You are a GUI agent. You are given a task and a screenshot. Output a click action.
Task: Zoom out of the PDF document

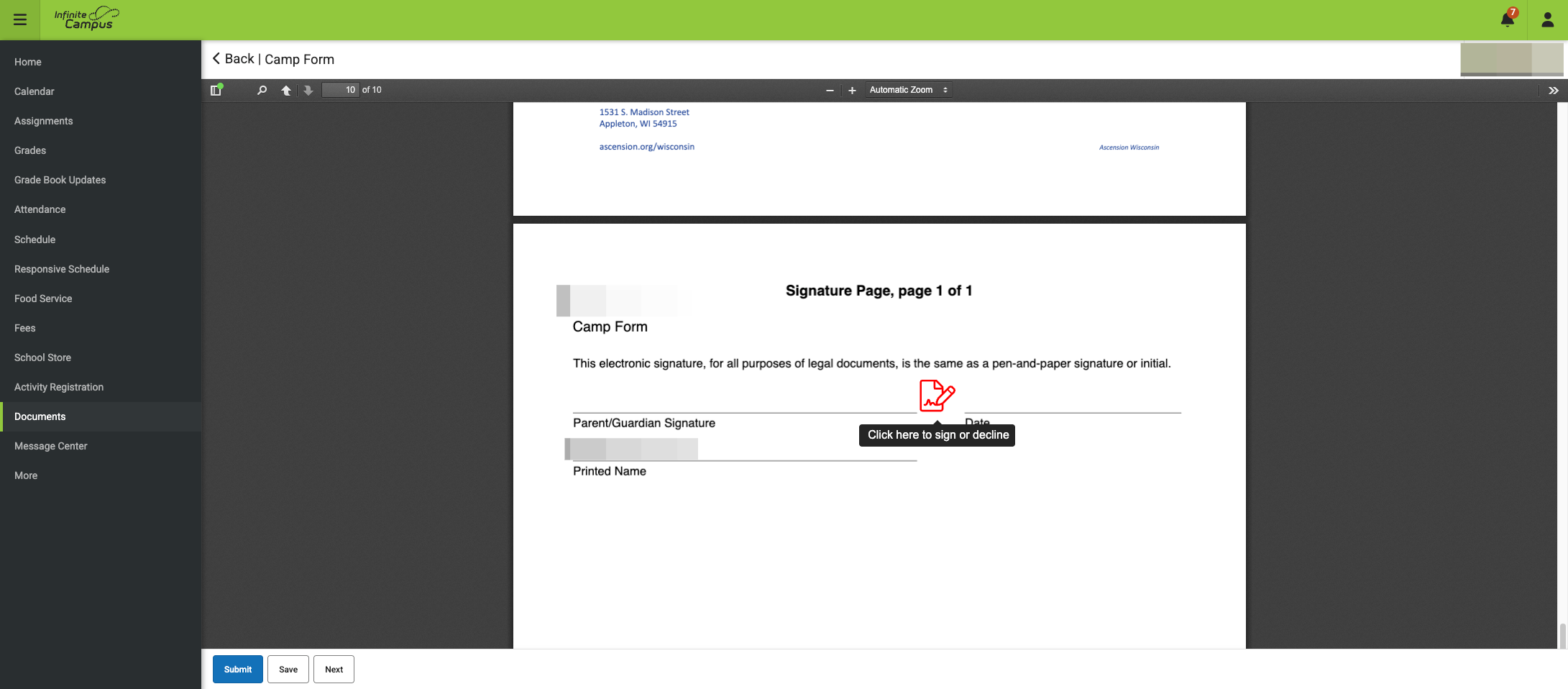[x=830, y=90]
